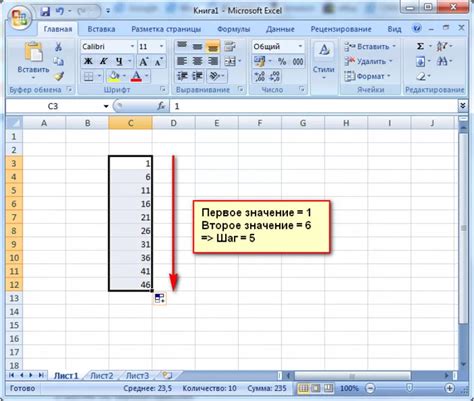Switch to Page Layout view in the status bar
Image resolution: width=474 pixels, height=401 pixels.
click(x=316, y=388)
